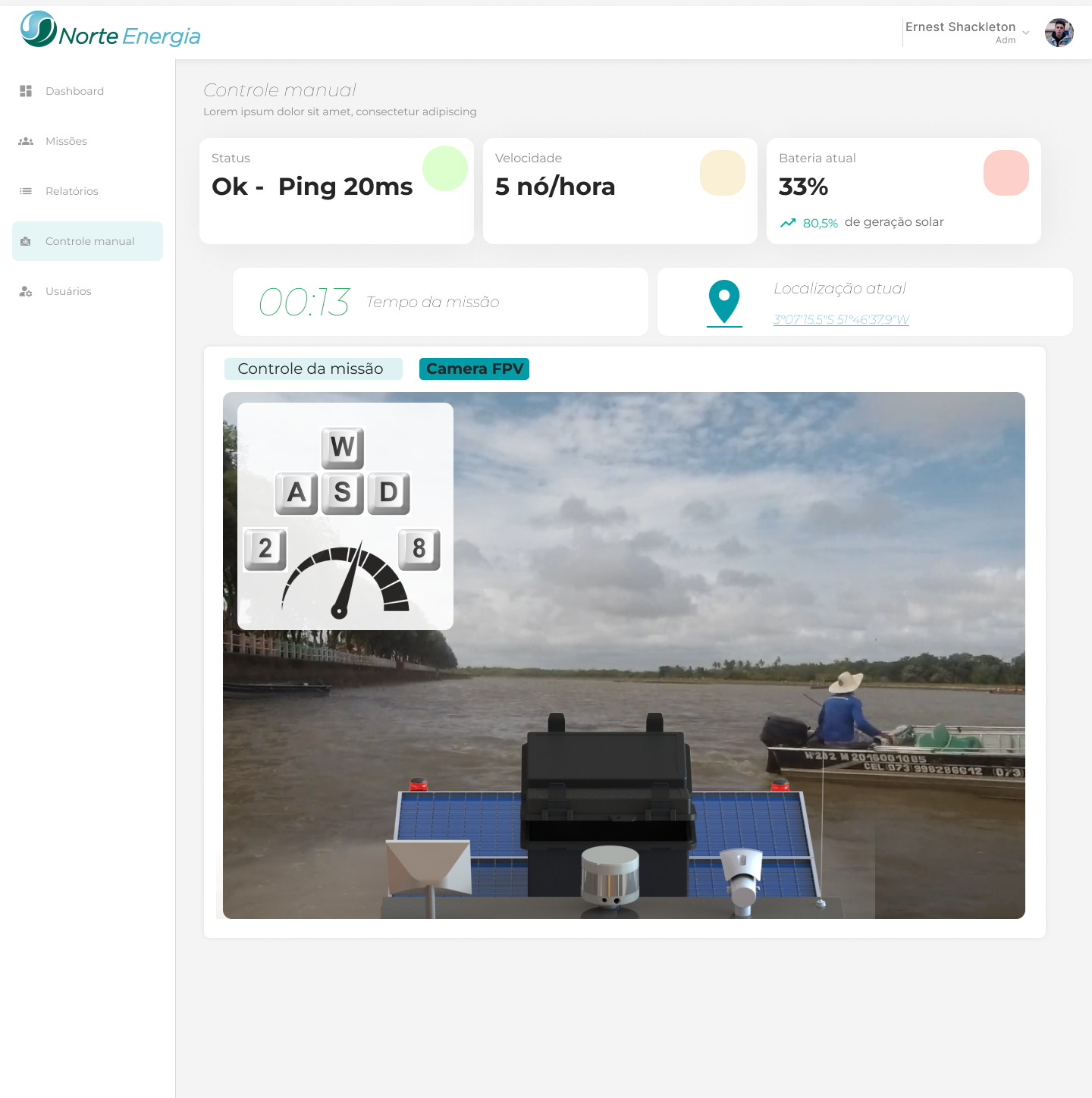This screenshot has width=1092, height=1098.
Task: Click the Relatórios list icon
Action: point(26,191)
